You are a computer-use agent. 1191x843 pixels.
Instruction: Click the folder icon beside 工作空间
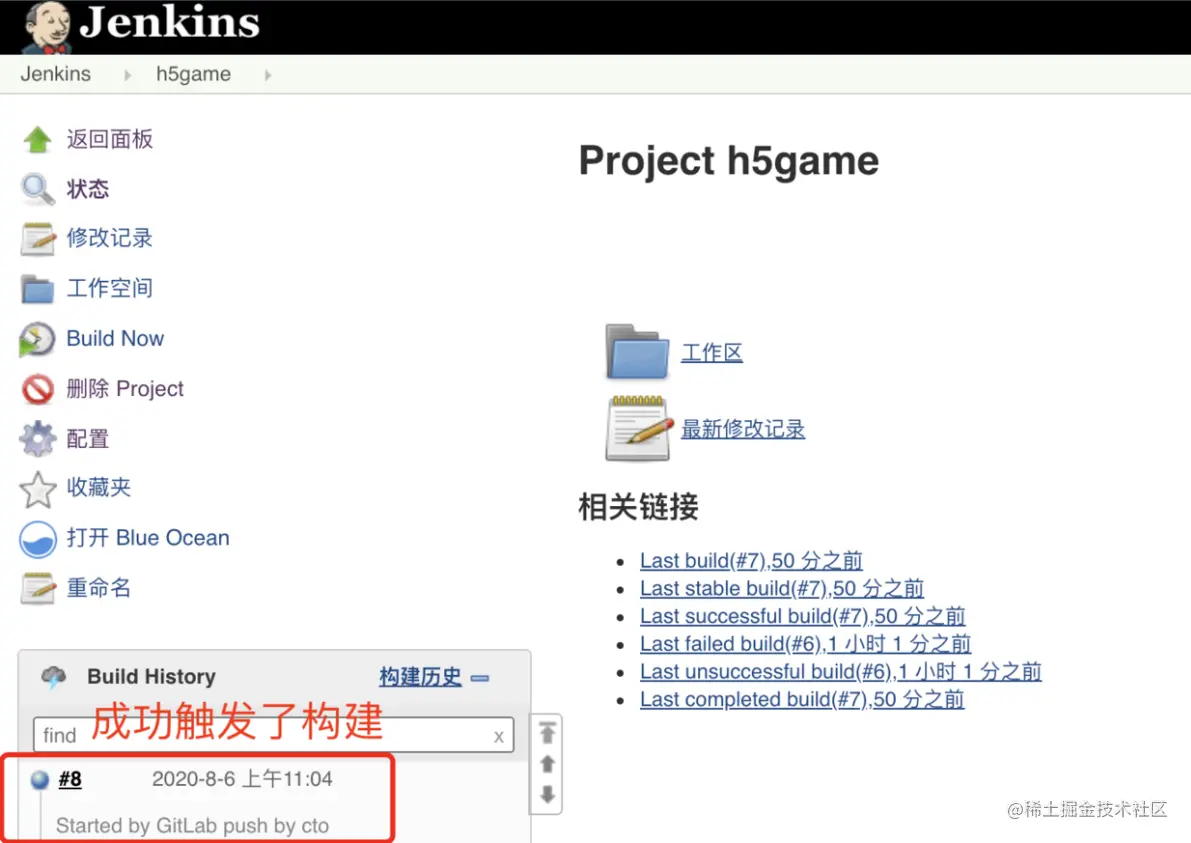point(37,289)
